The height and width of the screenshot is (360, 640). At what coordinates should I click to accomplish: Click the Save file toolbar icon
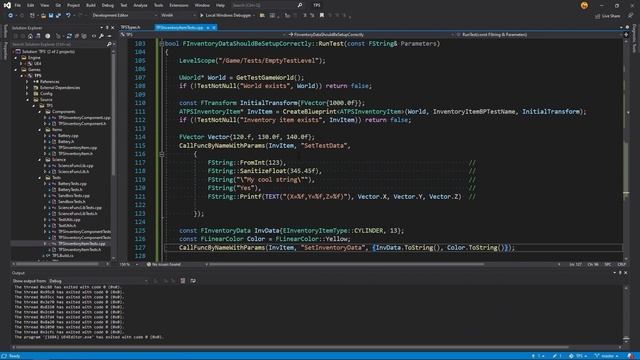click(51, 16)
